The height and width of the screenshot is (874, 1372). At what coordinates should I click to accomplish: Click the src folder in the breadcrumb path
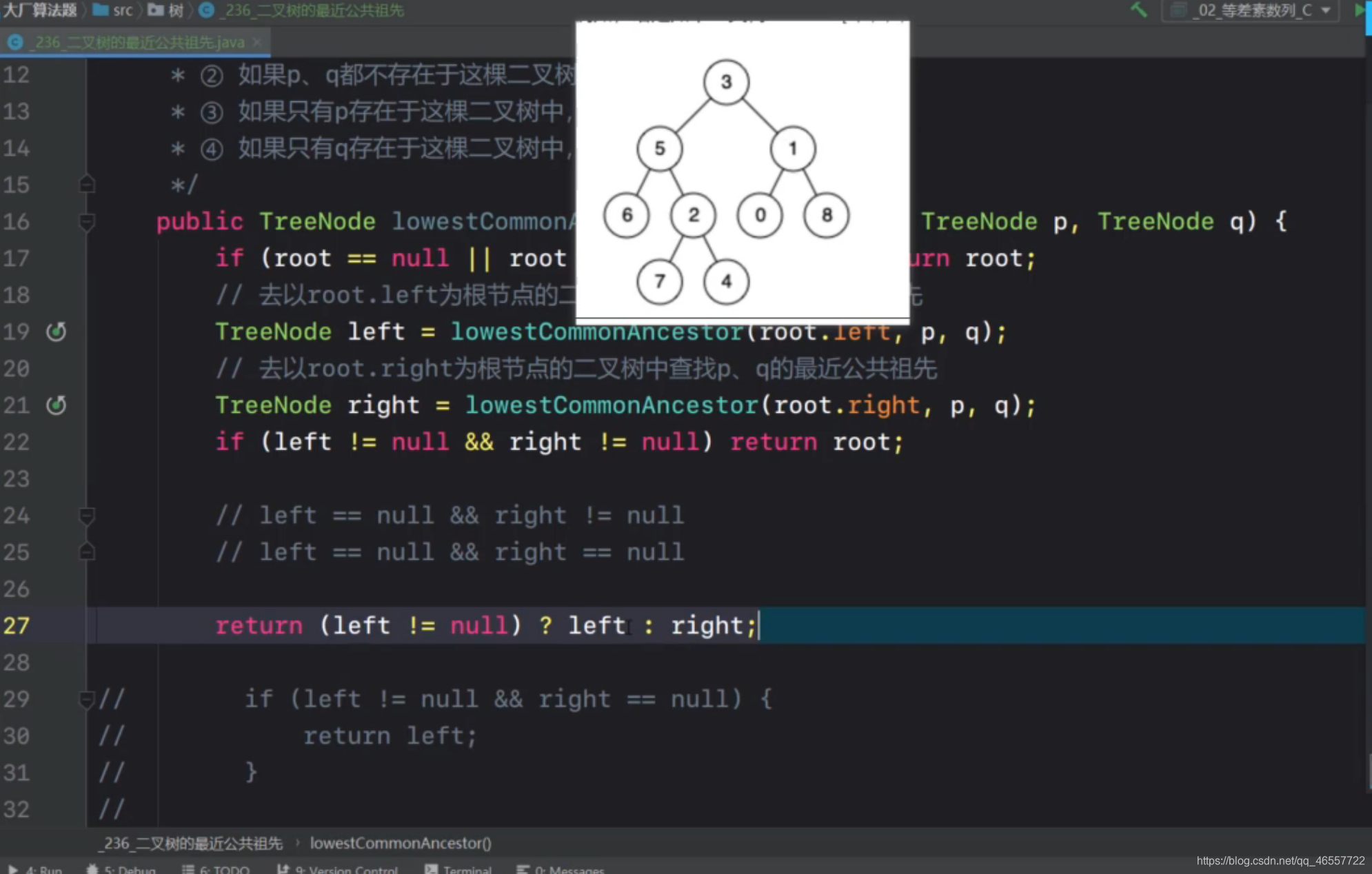click(x=113, y=10)
